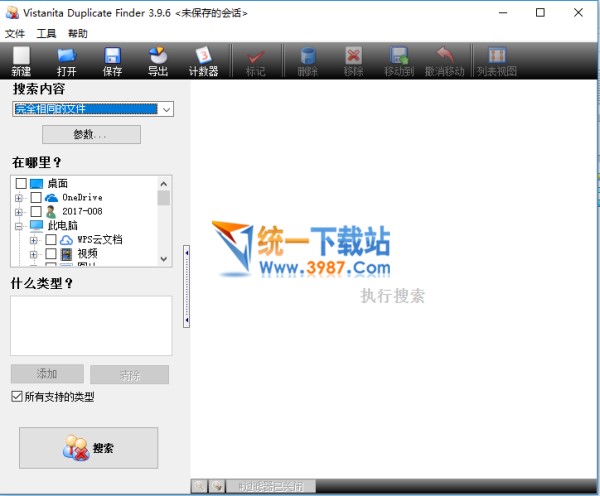
Task: Click the computer icon beside 此电脑
Action: pos(36,226)
